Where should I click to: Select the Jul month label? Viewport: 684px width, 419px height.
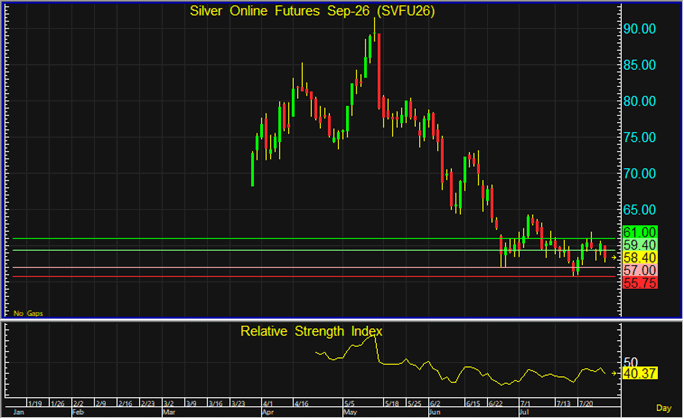524,412
